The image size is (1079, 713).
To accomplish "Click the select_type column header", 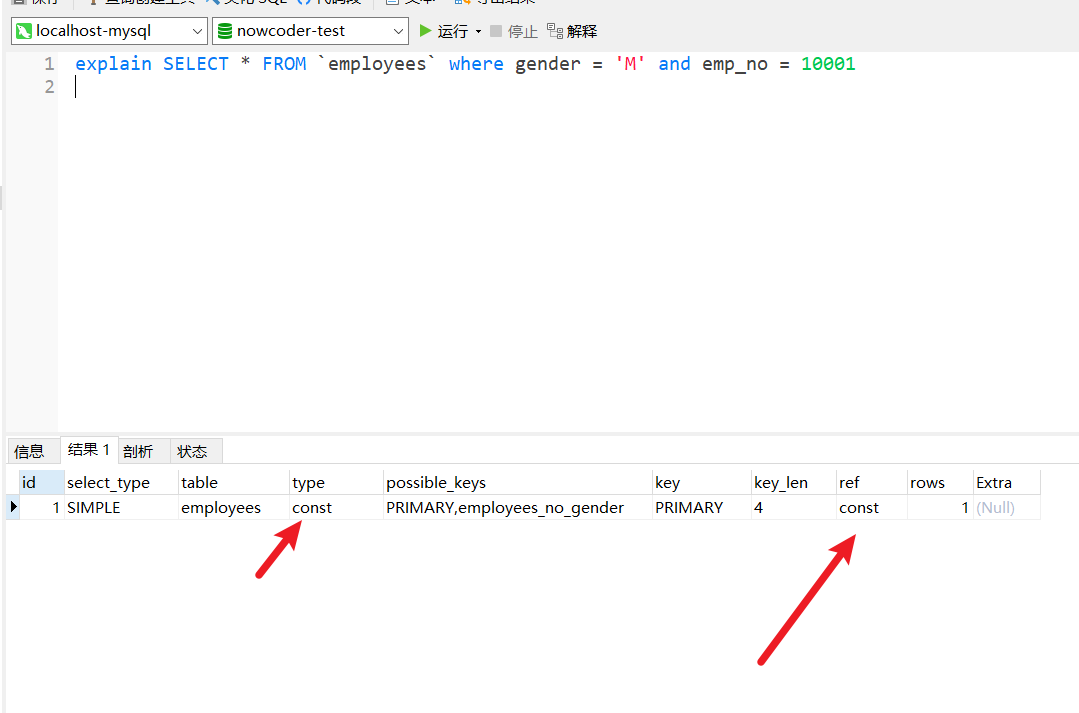I will pos(121,482).
